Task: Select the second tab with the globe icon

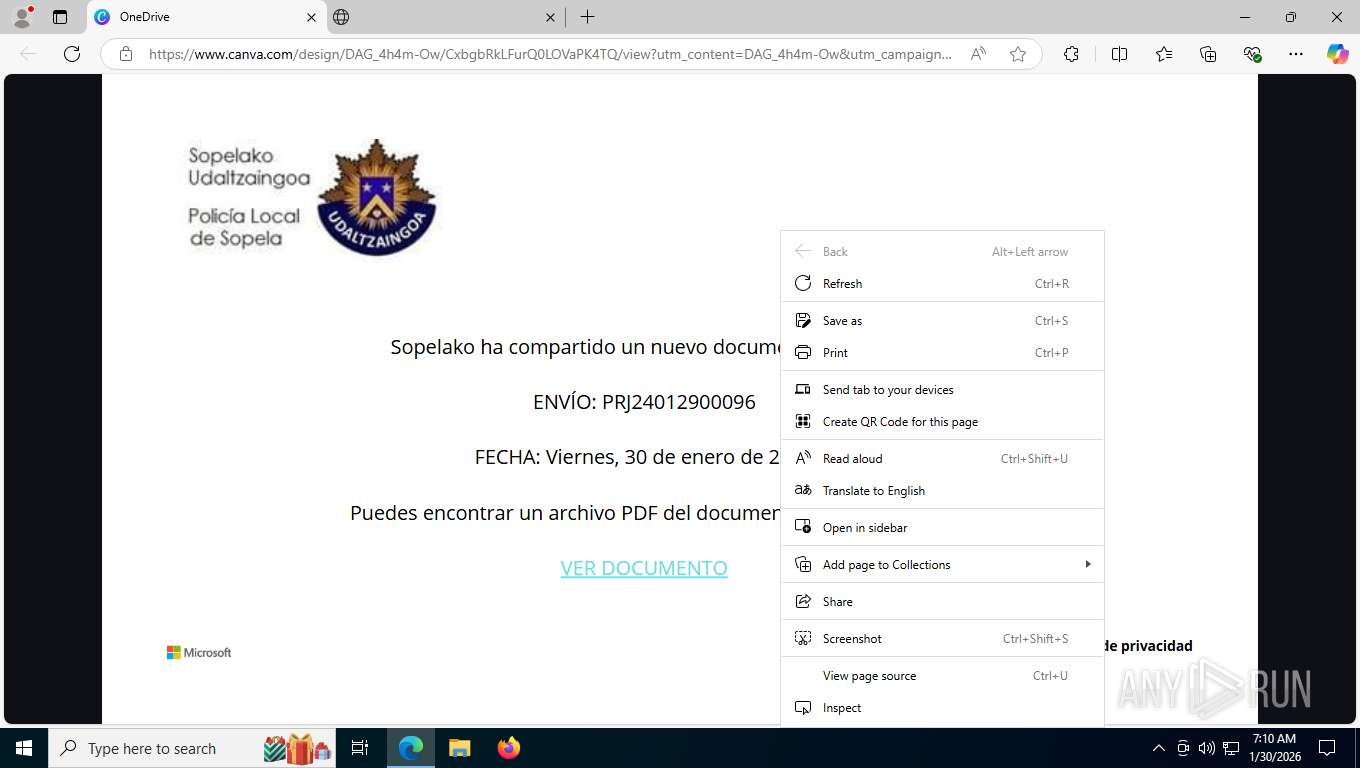Action: [x=445, y=17]
